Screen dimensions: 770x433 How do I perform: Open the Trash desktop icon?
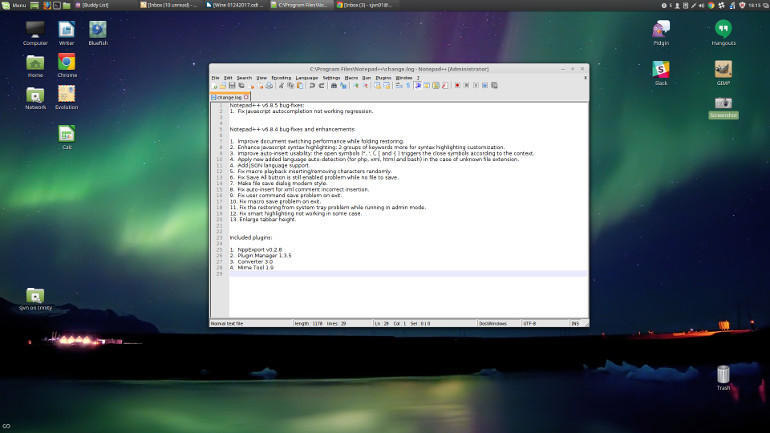pos(723,378)
